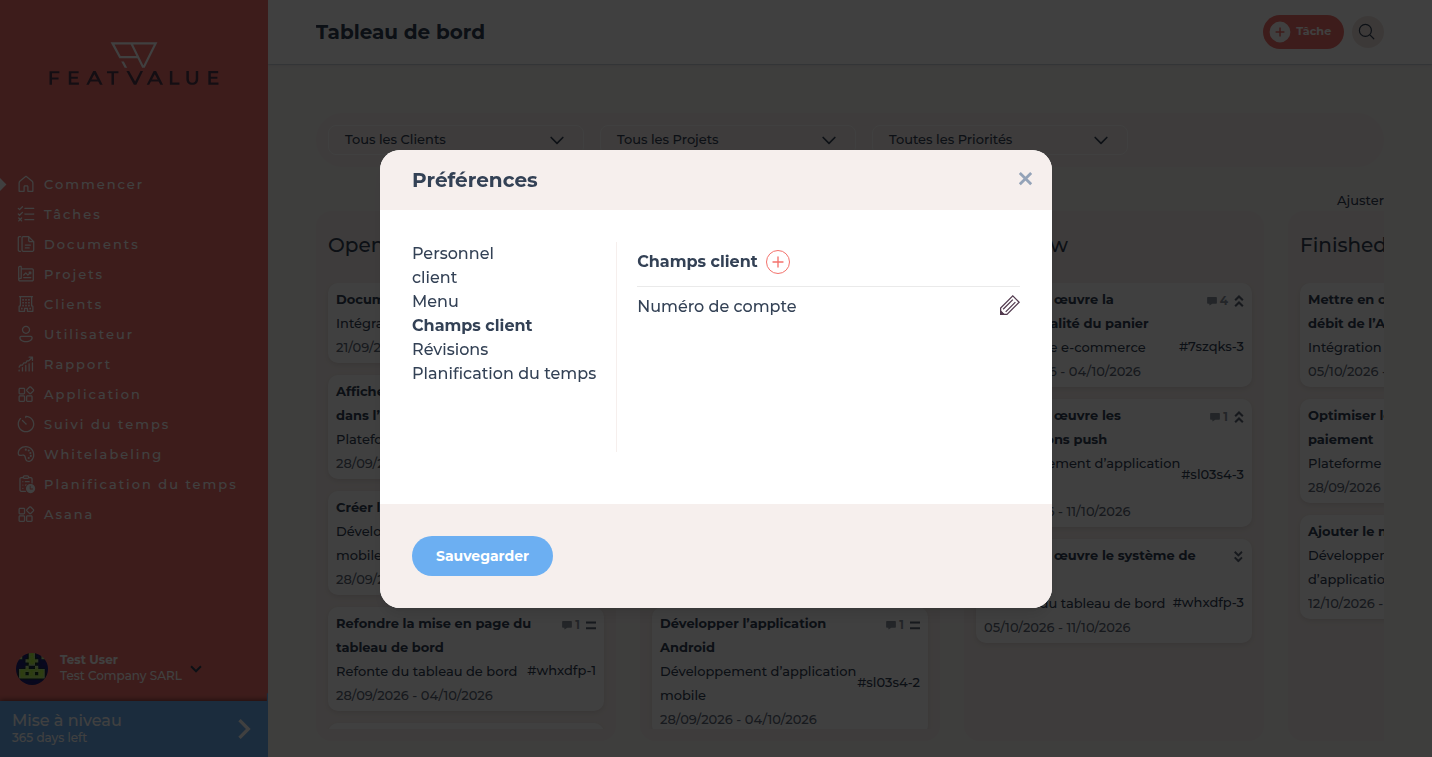1432x757 pixels.
Task: Open the Toutes les Priorités dropdown
Action: 999,140
